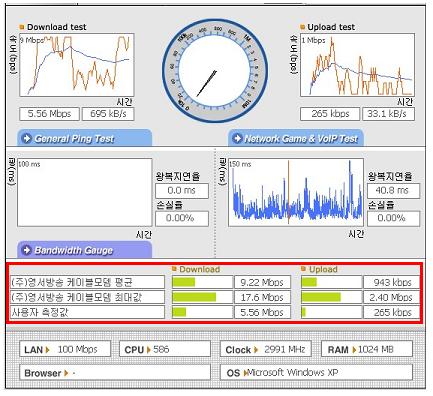Viewport: 433px width, 396px height.
Task: Click the speedometer gauge dial
Action: point(215,71)
